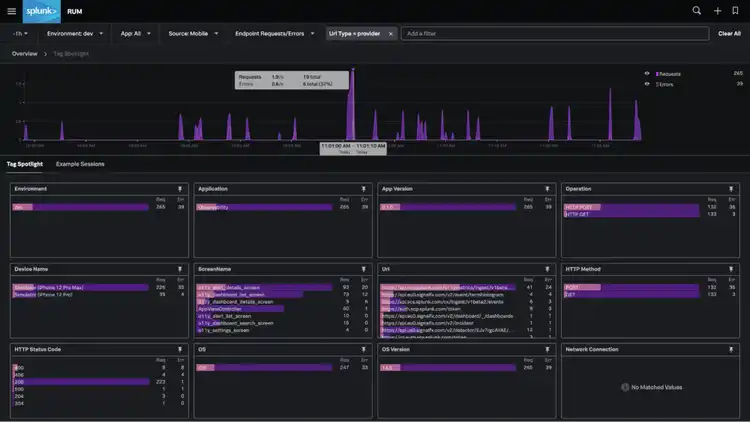Open the hamburger navigation menu

(x=12, y=11)
